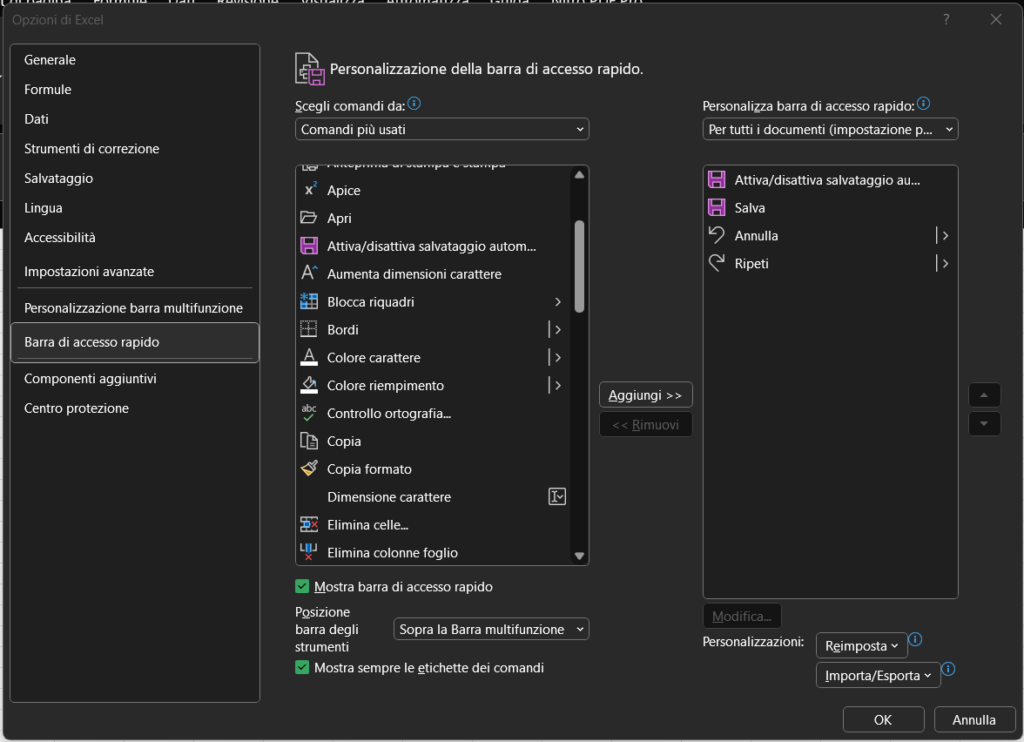Screen dimensions: 1024x742
Task: Uncheck Mostra barra di accesso rapido
Action: pos(302,587)
